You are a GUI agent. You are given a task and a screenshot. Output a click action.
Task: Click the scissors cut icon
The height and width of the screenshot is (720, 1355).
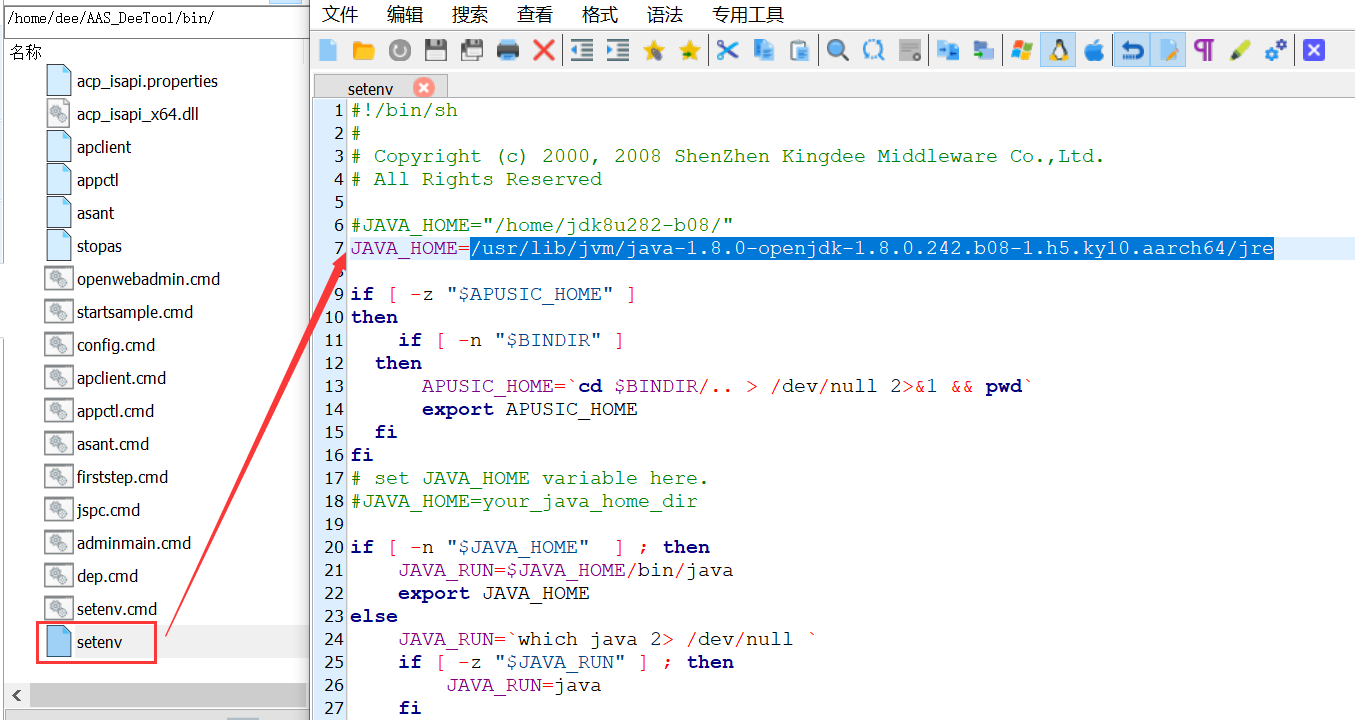pyautogui.click(x=727, y=50)
